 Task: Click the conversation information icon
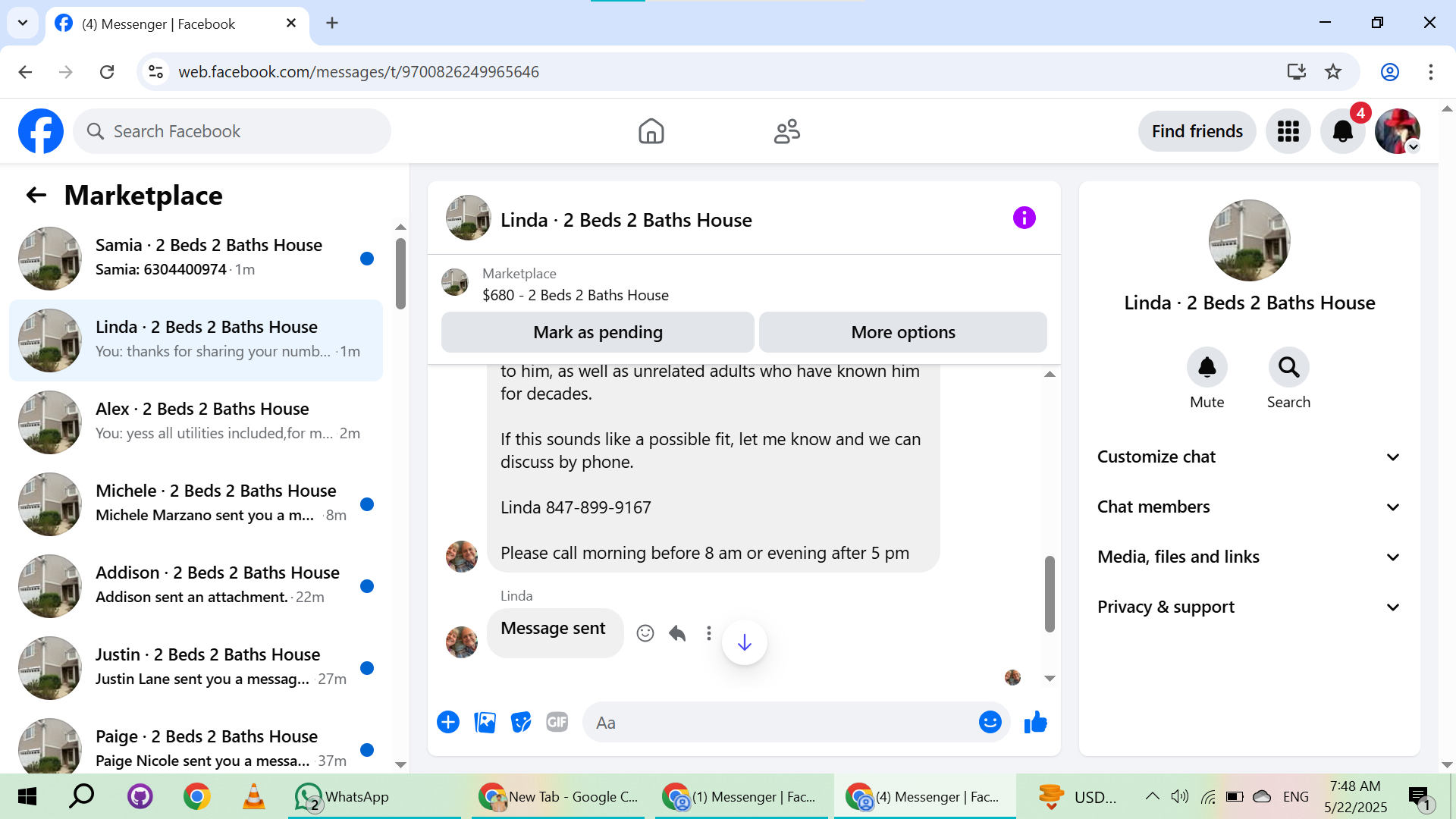[x=1024, y=218]
